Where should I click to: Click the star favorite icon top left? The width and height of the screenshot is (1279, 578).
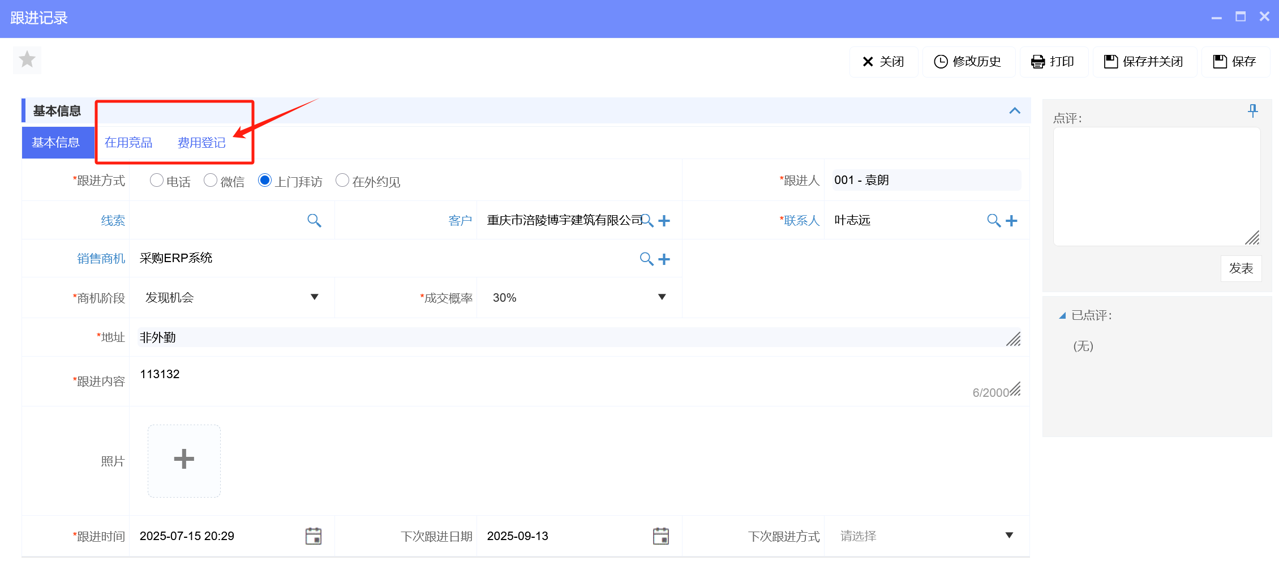tap(26, 60)
